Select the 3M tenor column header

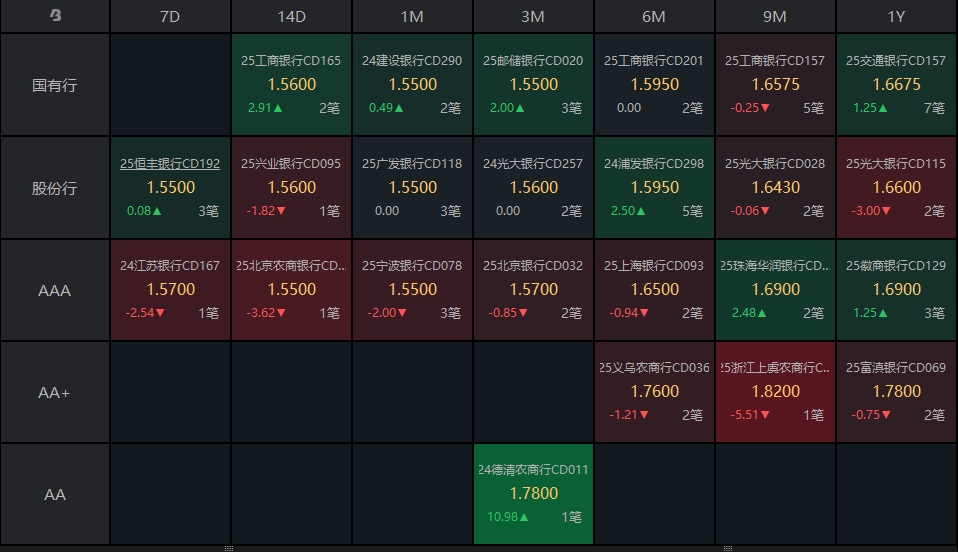point(533,17)
